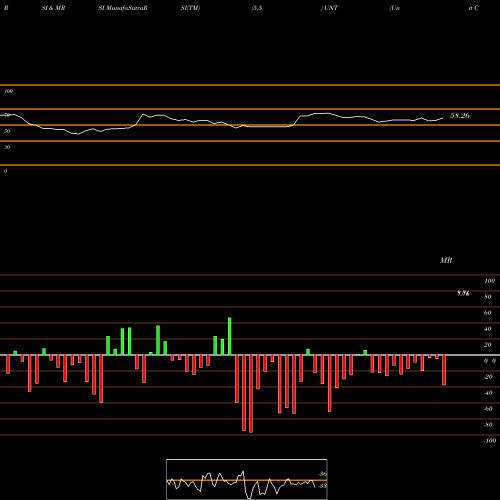The width and height of the screenshot is (500, 500).
Task: Click the RSI value 58.26 label
Action: click(x=460, y=116)
